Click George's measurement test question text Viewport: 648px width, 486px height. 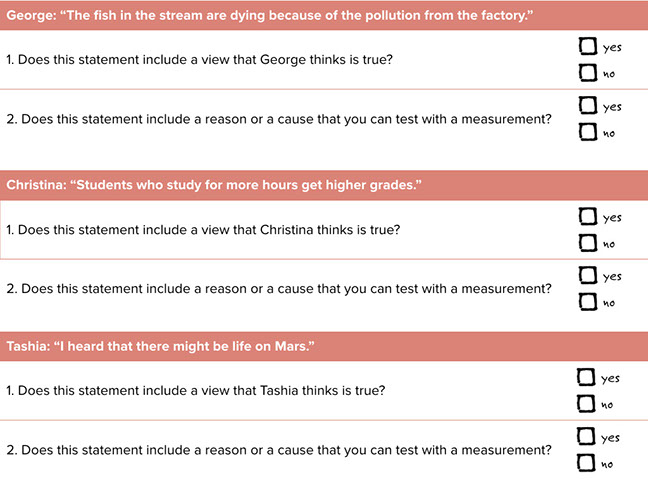279,119
